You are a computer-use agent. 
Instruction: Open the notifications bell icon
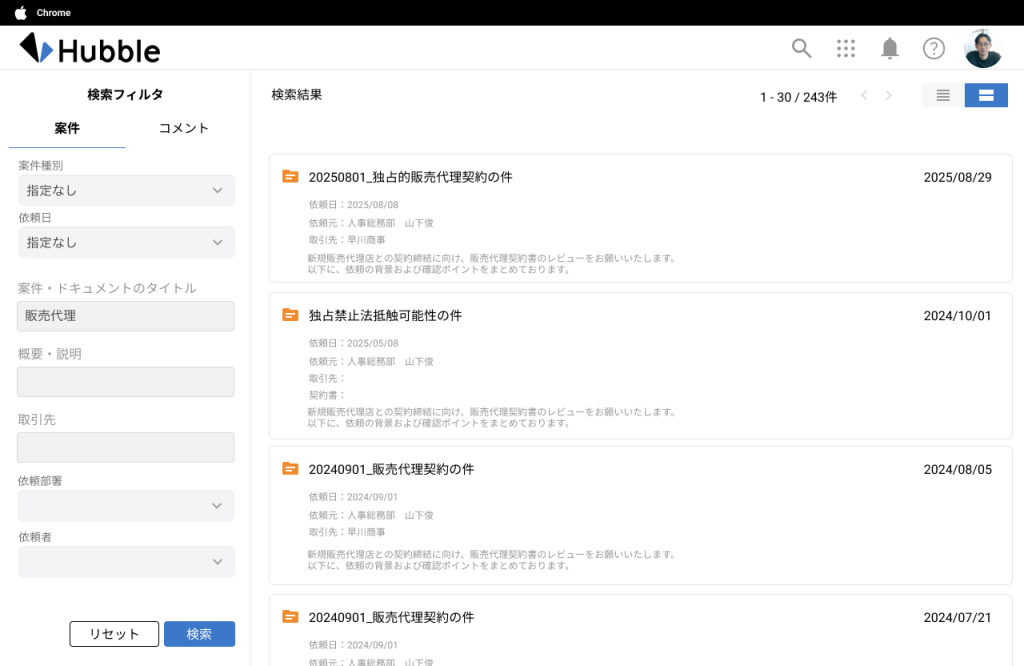(x=889, y=48)
